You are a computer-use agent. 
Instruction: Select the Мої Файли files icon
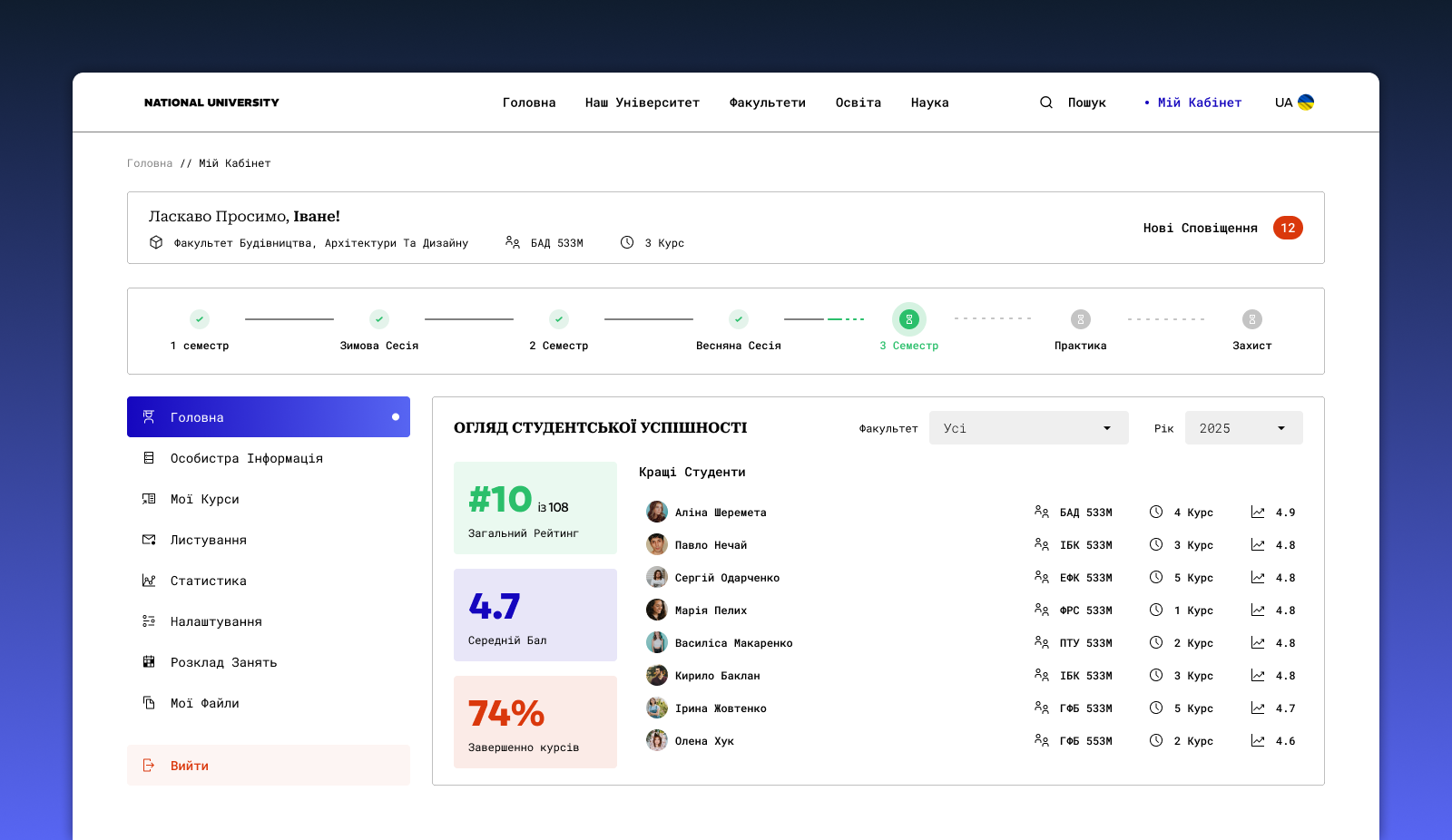coord(149,702)
